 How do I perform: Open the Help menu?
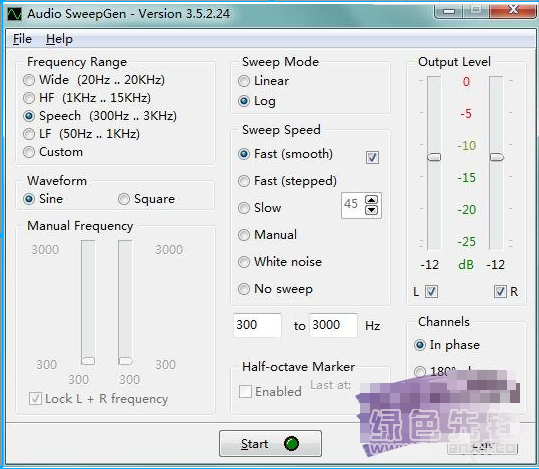[x=59, y=39]
